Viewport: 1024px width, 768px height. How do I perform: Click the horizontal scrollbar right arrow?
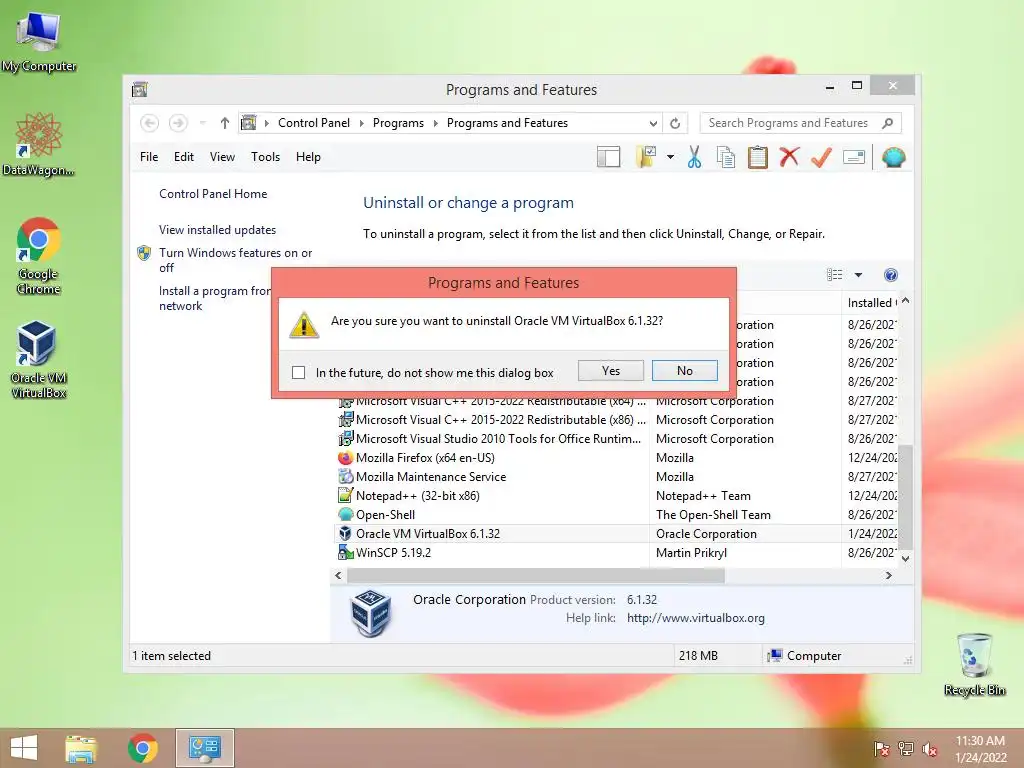pyautogui.click(x=888, y=575)
